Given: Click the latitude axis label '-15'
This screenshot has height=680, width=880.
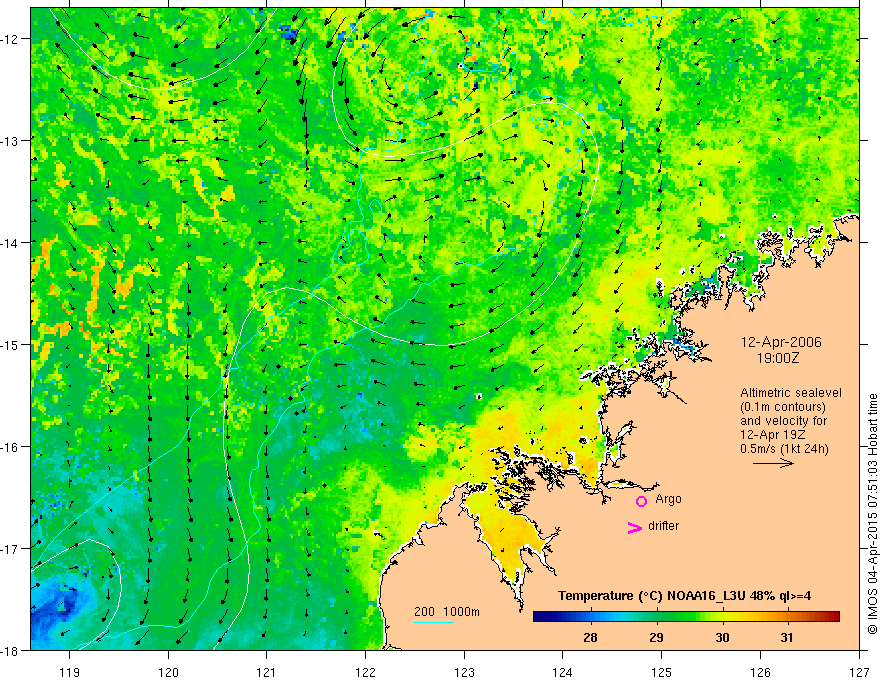Looking at the screenshot, I should coord(10,345).
